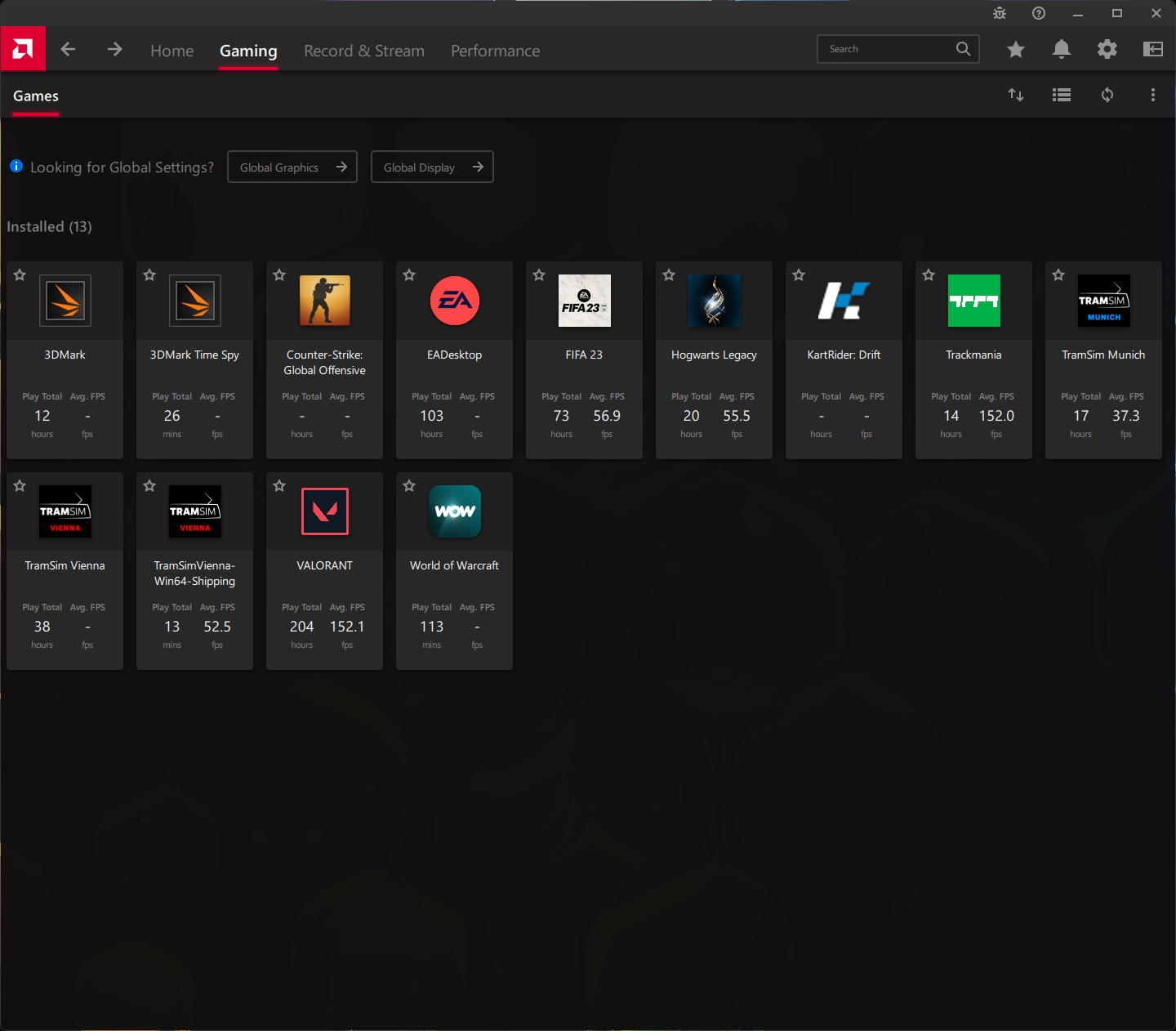The height and width of the screenshot is (1031, 1176).
Task: Click World of Warcraft title text
Action: click(x=454, y=565)
